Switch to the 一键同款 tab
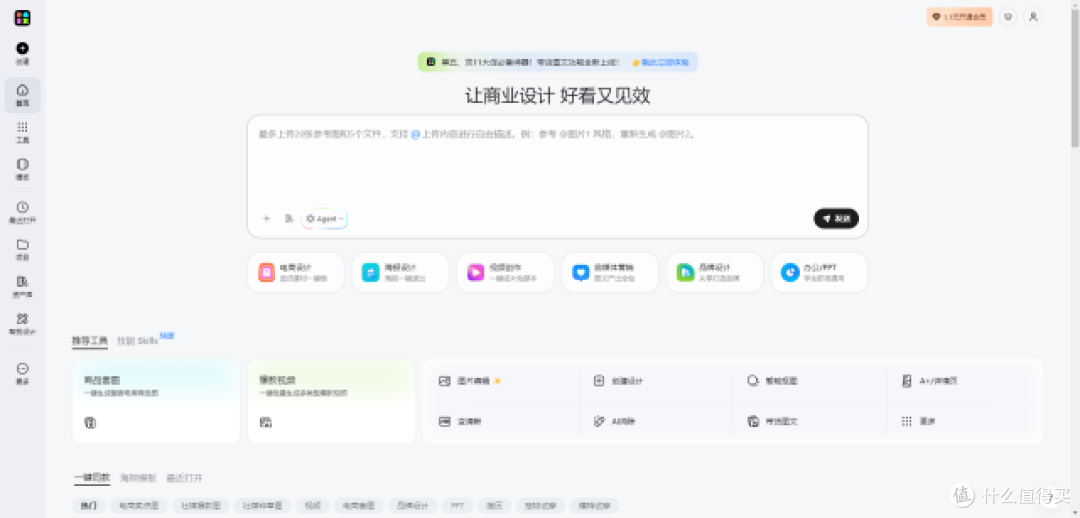The height and width of the screenshot is (518, 1080). pyautogui.click(x=92, y=477)
